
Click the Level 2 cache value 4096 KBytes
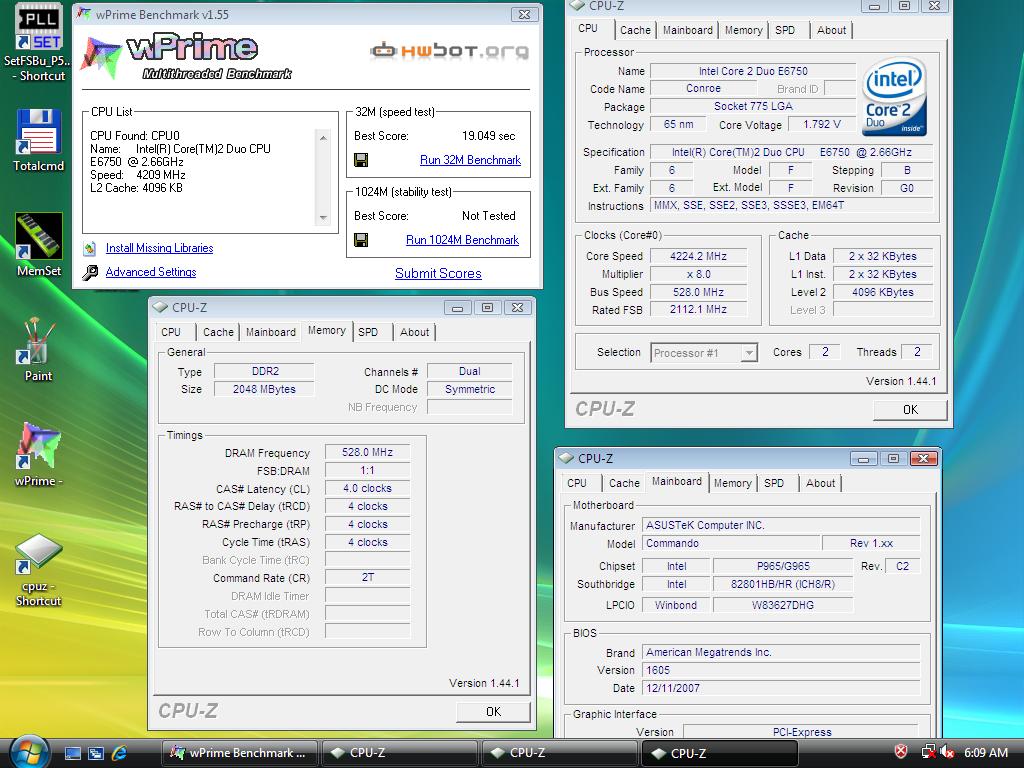point(882,293)
